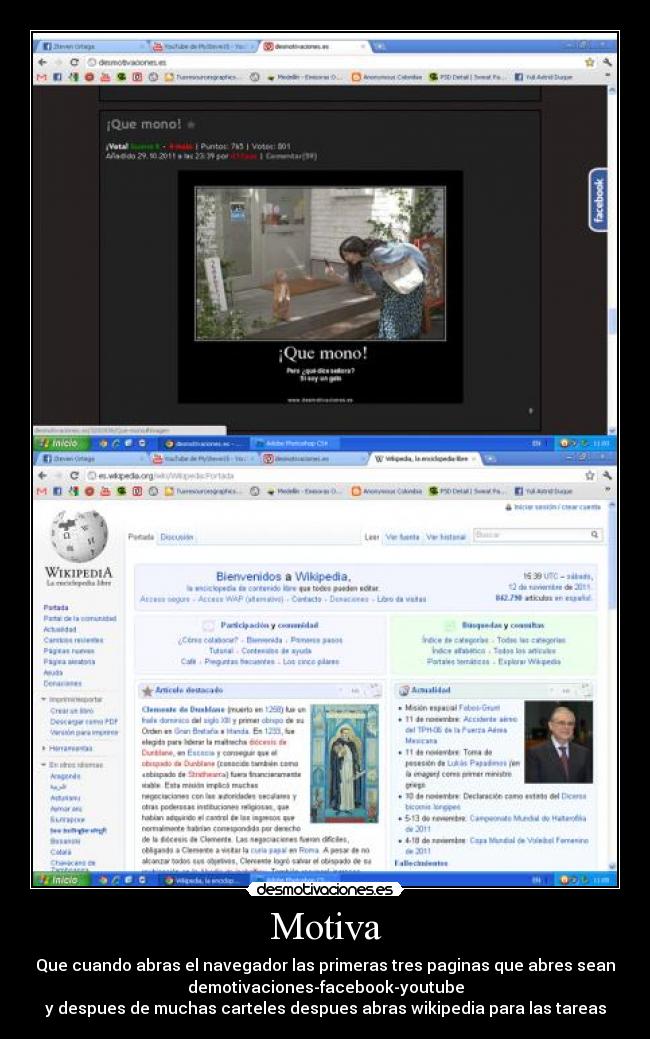Click bookmark star in Wikipedia browser address bar
650x1039 pixels.
pos(590,476)
